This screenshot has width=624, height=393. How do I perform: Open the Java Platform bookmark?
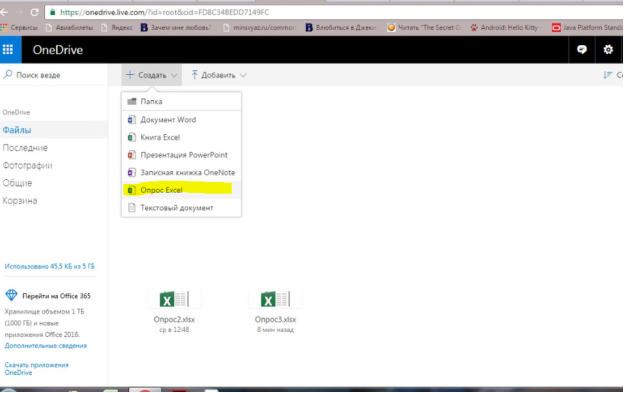pyautogui.click(x=587, y=27)
